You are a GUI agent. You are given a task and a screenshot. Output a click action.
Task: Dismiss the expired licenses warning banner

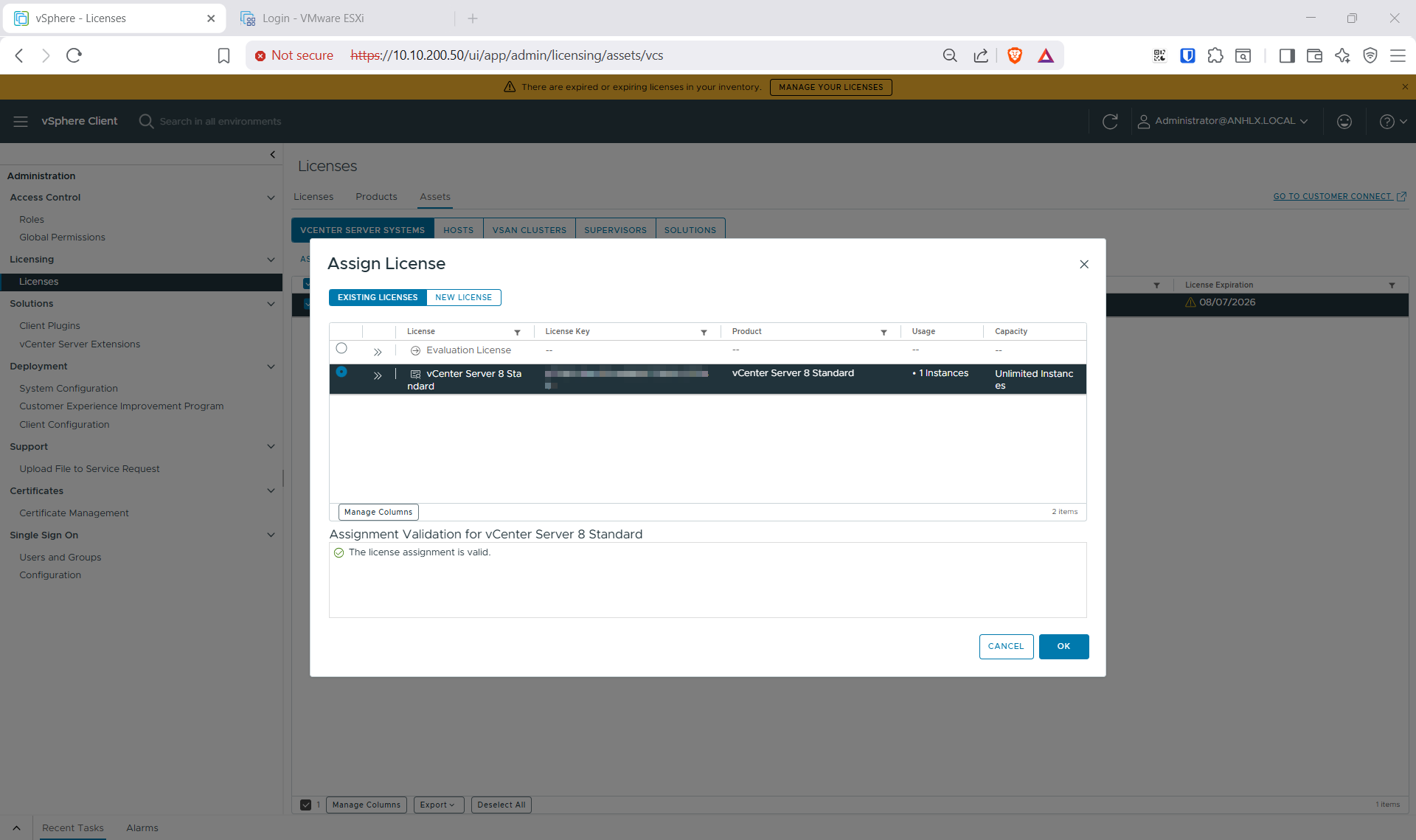point(1405,87)
